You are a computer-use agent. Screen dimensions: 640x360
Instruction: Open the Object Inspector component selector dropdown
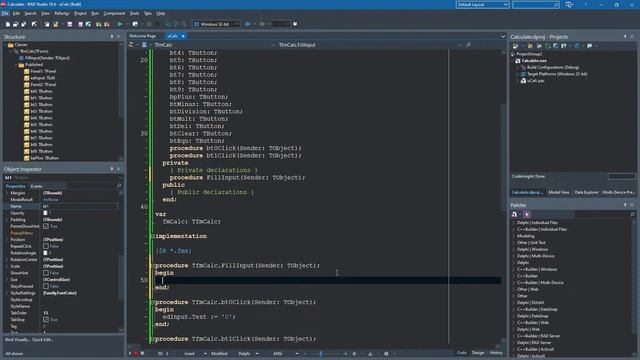(120, 178)
